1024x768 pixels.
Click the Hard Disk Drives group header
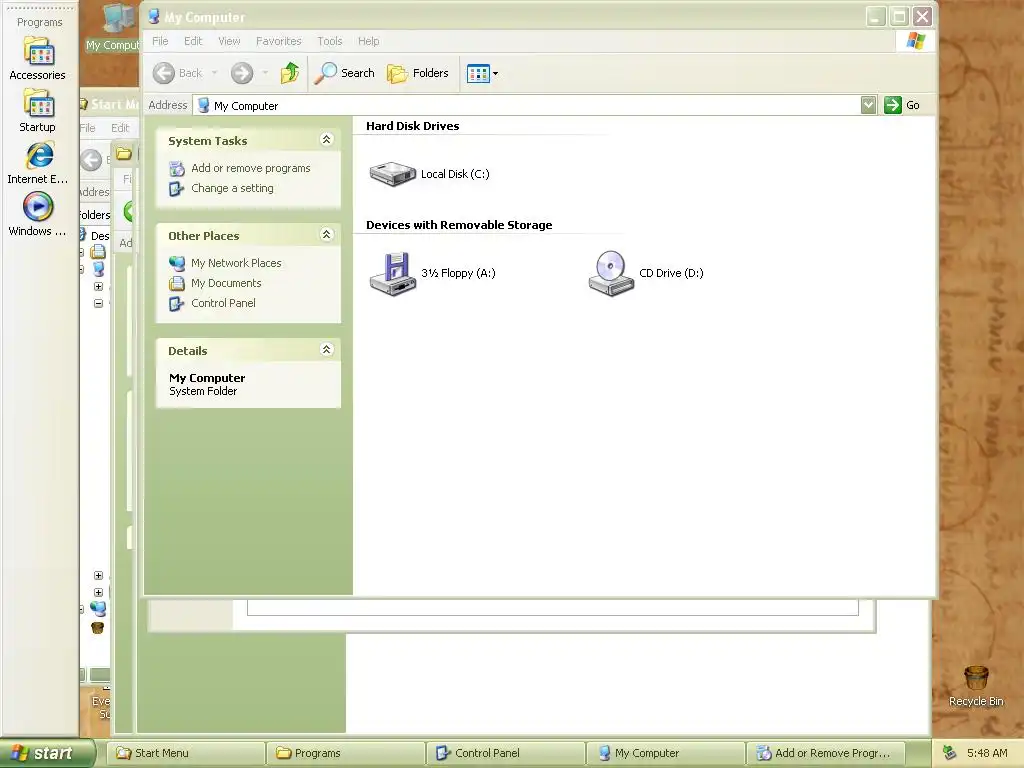[x=412, y=126]
